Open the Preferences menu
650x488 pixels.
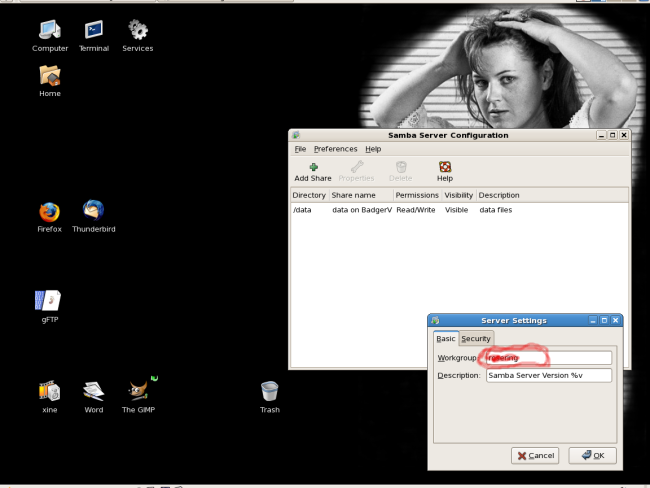click(x=335, y=149)
